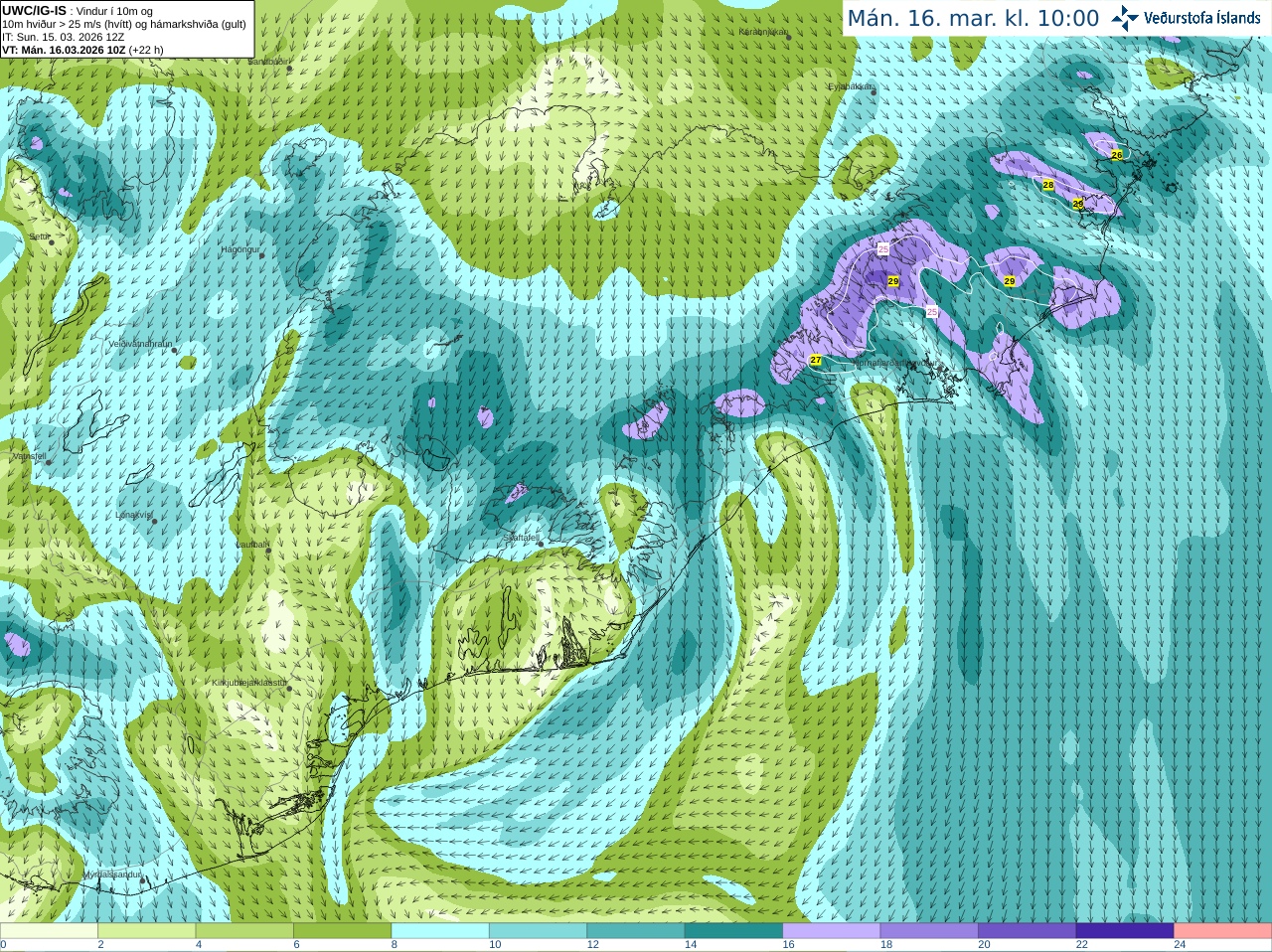Viewport: 1272px width, 952px height.
Task: Click the Veiðivatnahraun station label
Action: click(x=140, y=343)
